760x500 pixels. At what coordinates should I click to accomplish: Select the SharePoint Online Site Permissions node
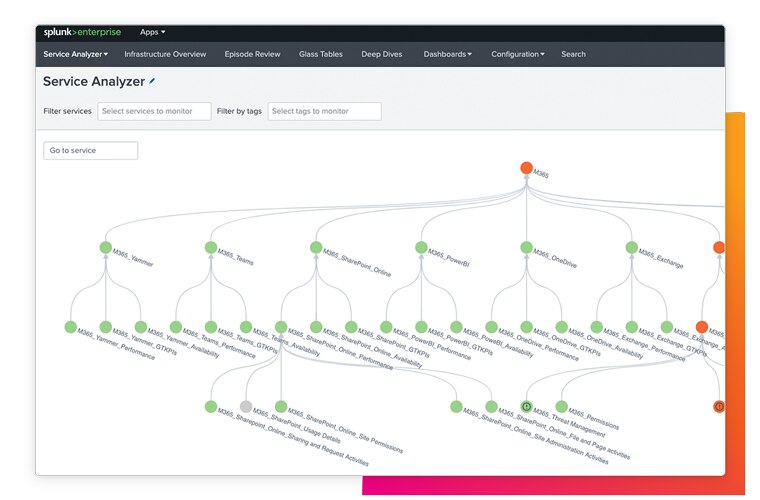(281, 406)
